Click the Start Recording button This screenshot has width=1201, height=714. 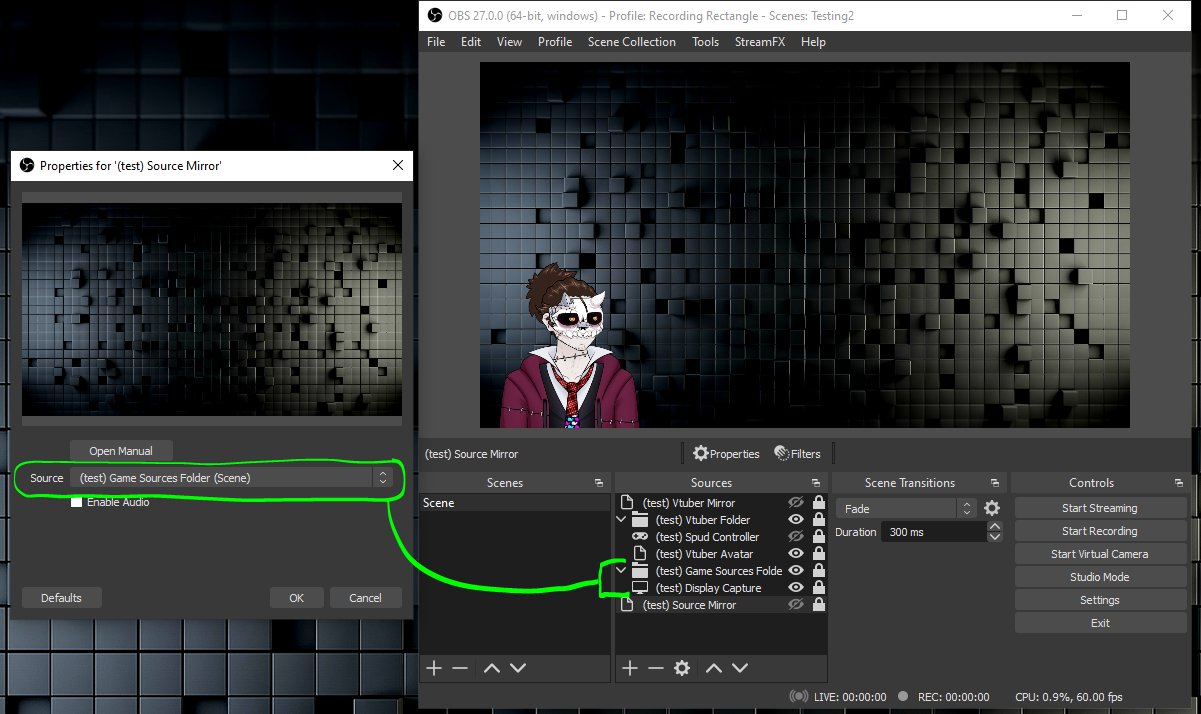pyautogui.click(x=1100, y=531)
